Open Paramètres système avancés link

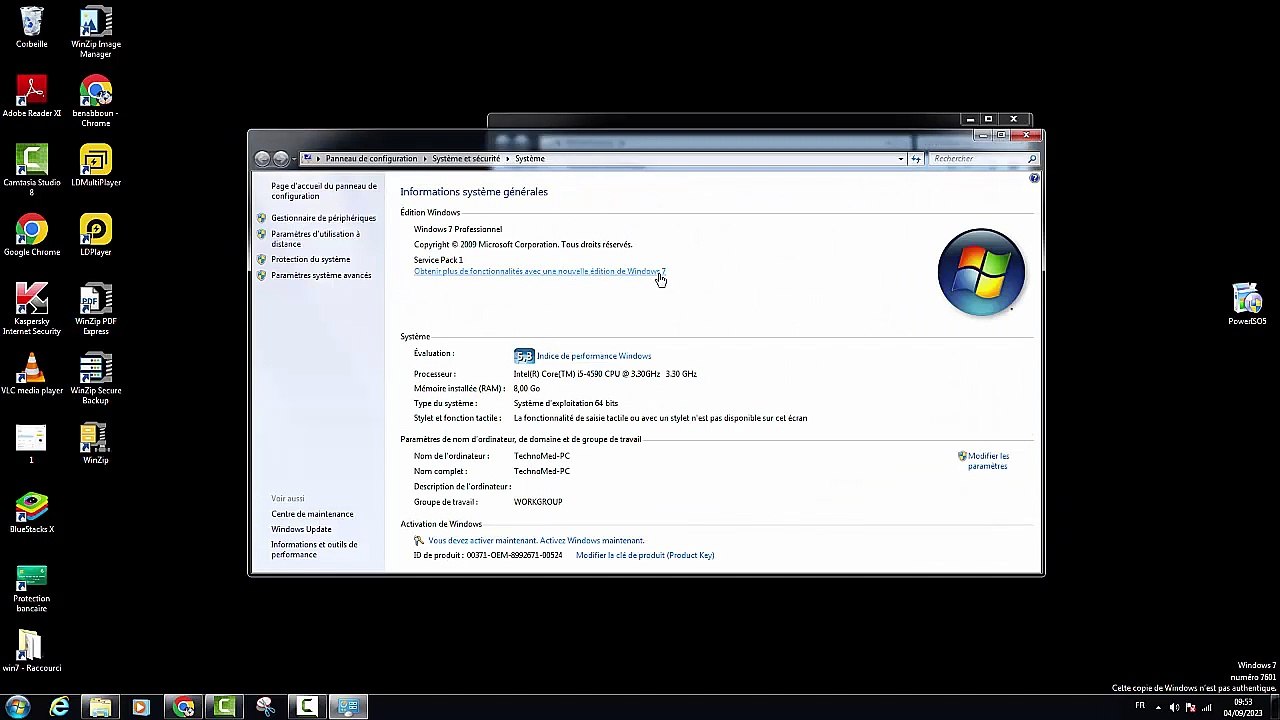(x=321, y=275)
